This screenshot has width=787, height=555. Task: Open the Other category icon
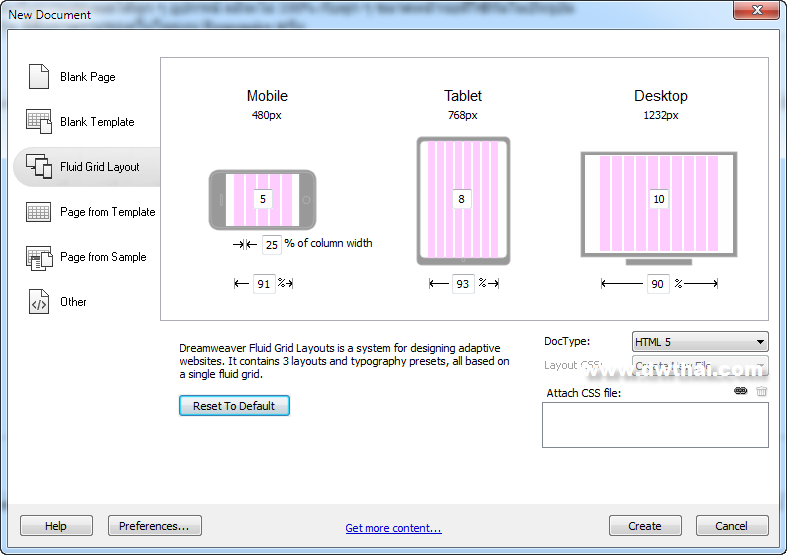point(39,302)
